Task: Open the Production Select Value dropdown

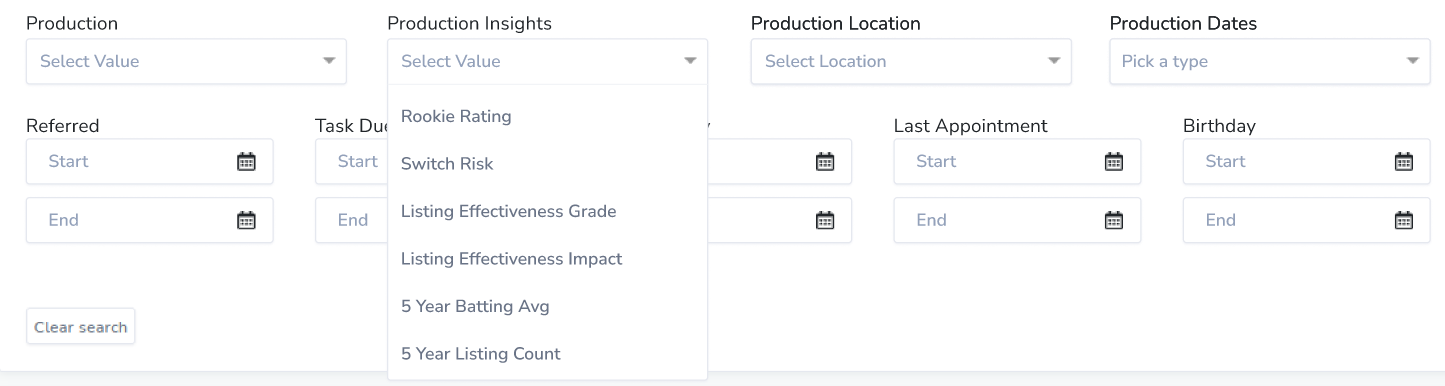Action: [x=186, y=61]
